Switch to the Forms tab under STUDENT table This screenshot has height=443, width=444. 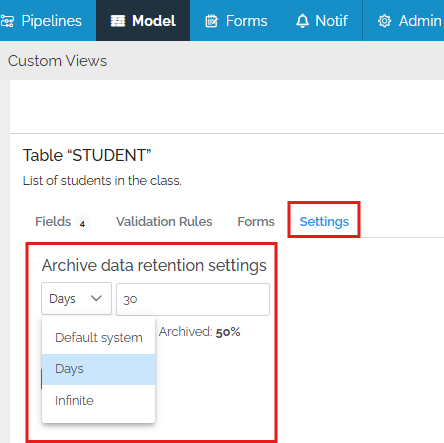(x=256, y=222)
